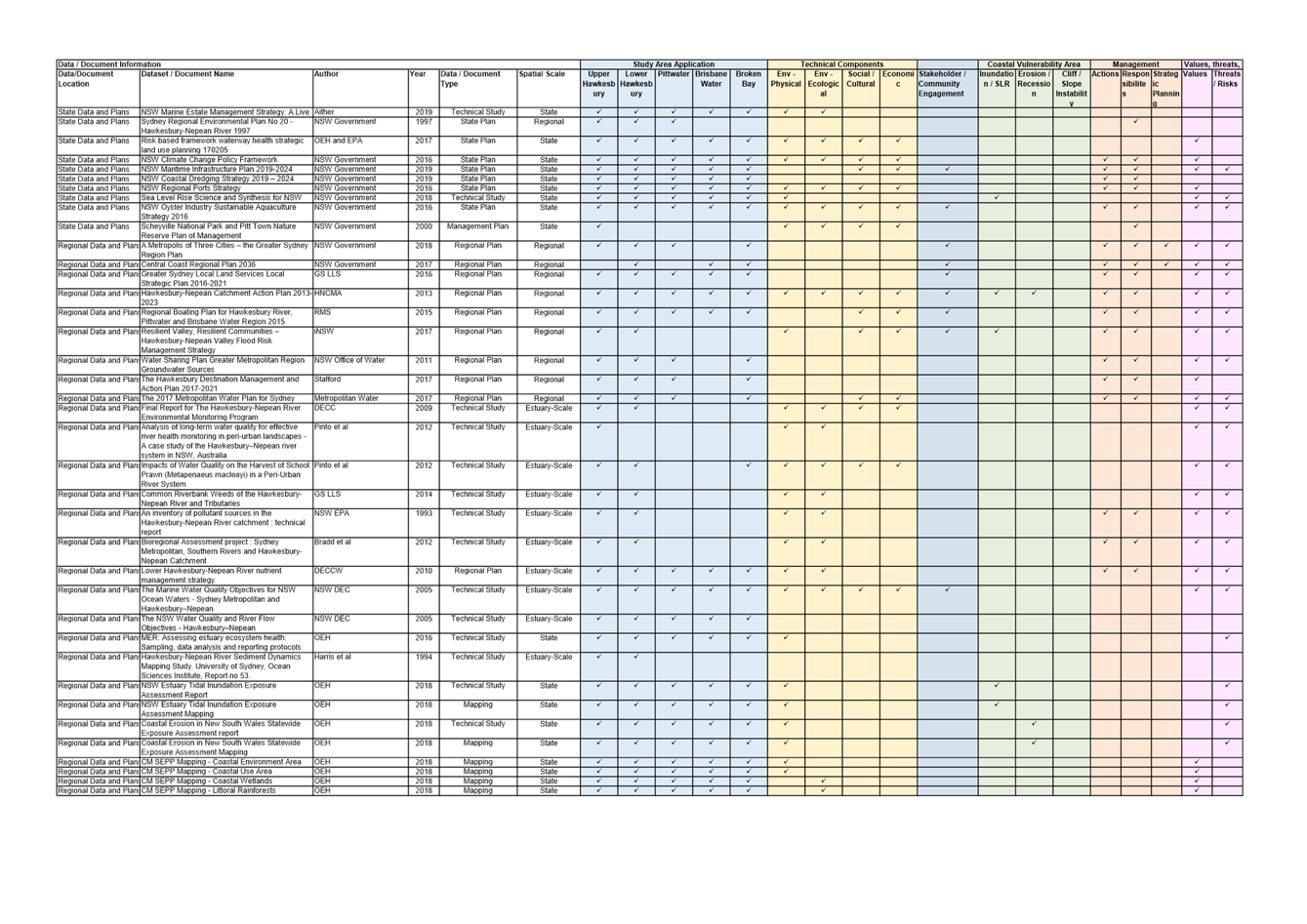Select the 'NSW Climate Change Policy Framework' row name

225,160
